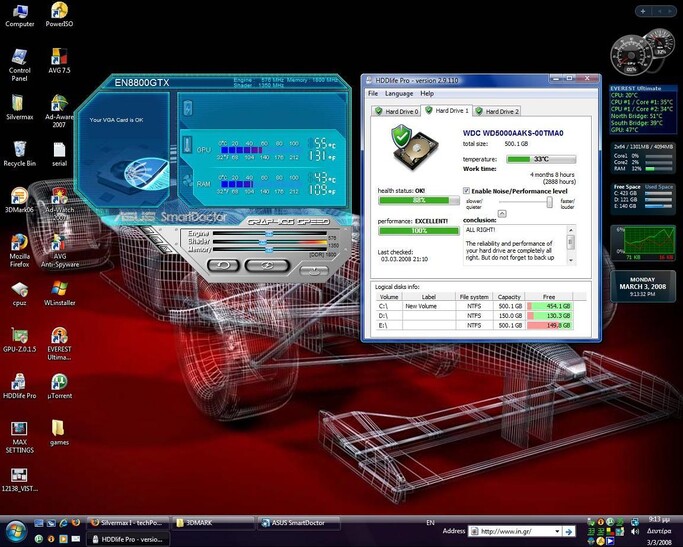Expand the noise level arrow under slider
Screen dimensions: 683x547
[502, 213]
